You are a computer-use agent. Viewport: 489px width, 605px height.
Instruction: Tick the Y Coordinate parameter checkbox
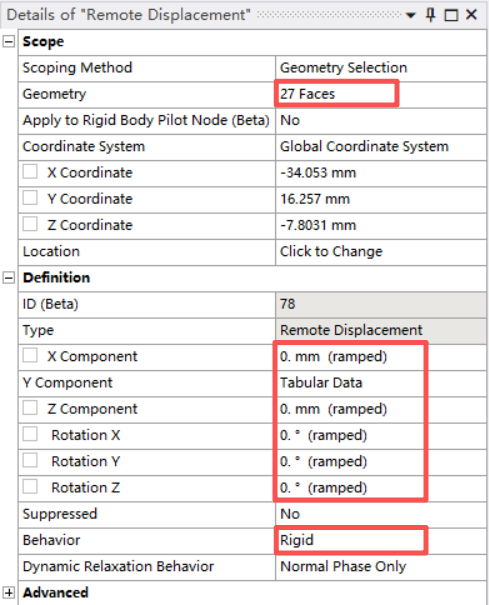pyautogui.click(x=30, y=198)
